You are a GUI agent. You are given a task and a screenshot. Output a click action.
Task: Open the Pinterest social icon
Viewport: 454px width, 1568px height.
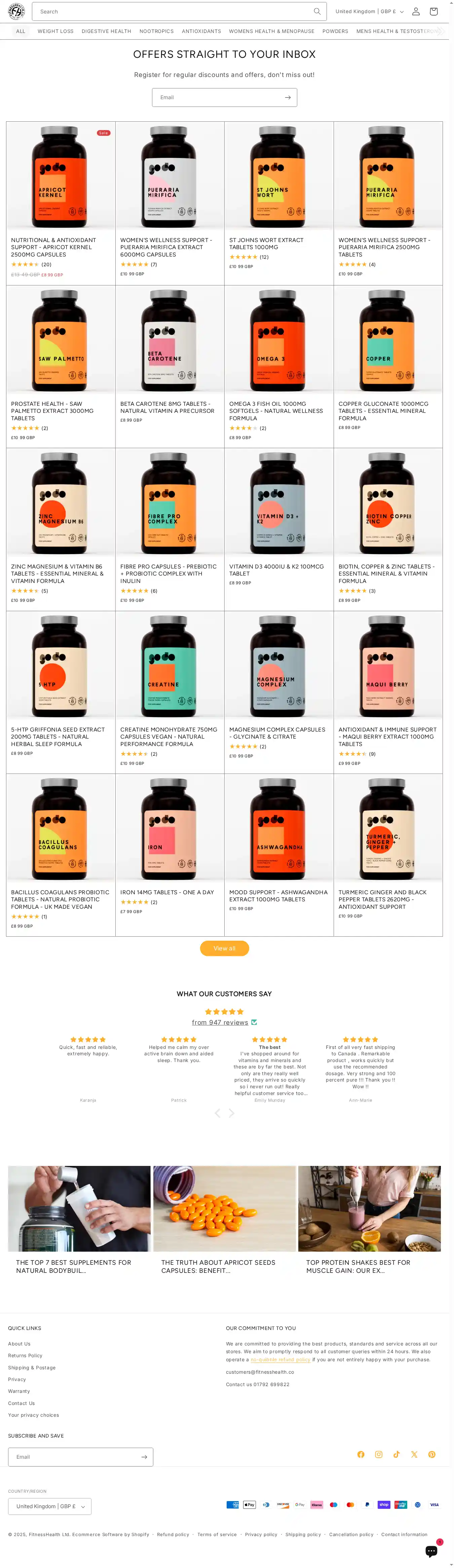pyautogui.click(x=432, y=1454)
